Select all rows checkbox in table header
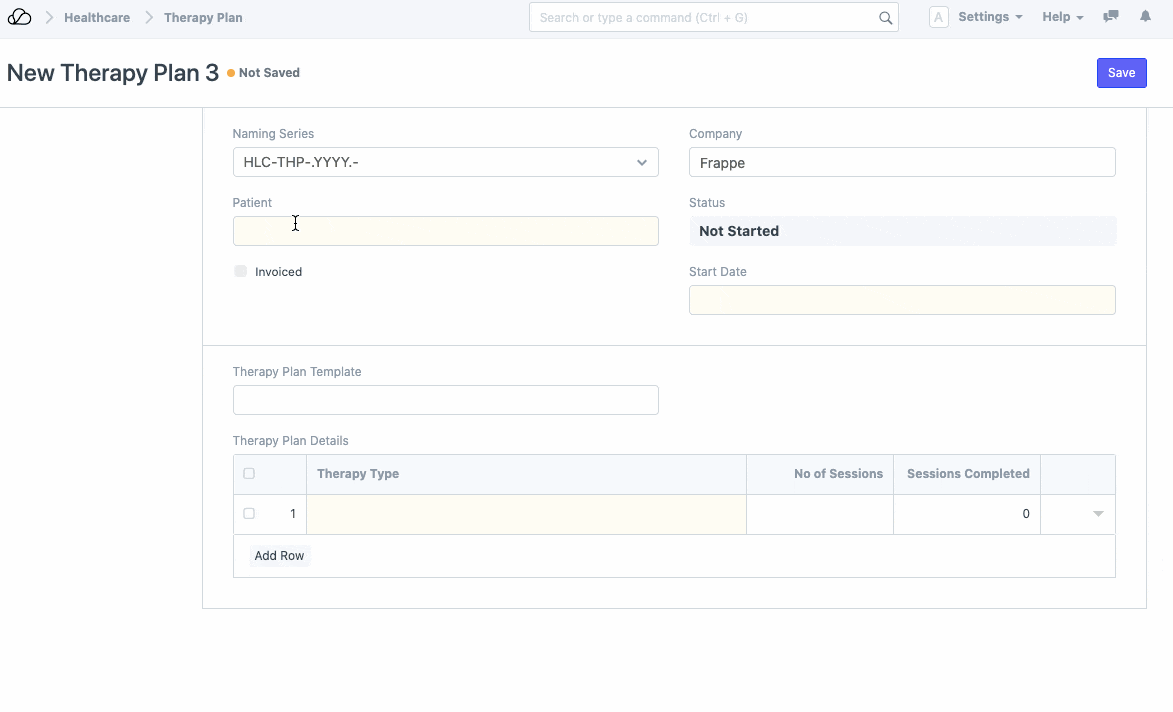 [249, 474]
